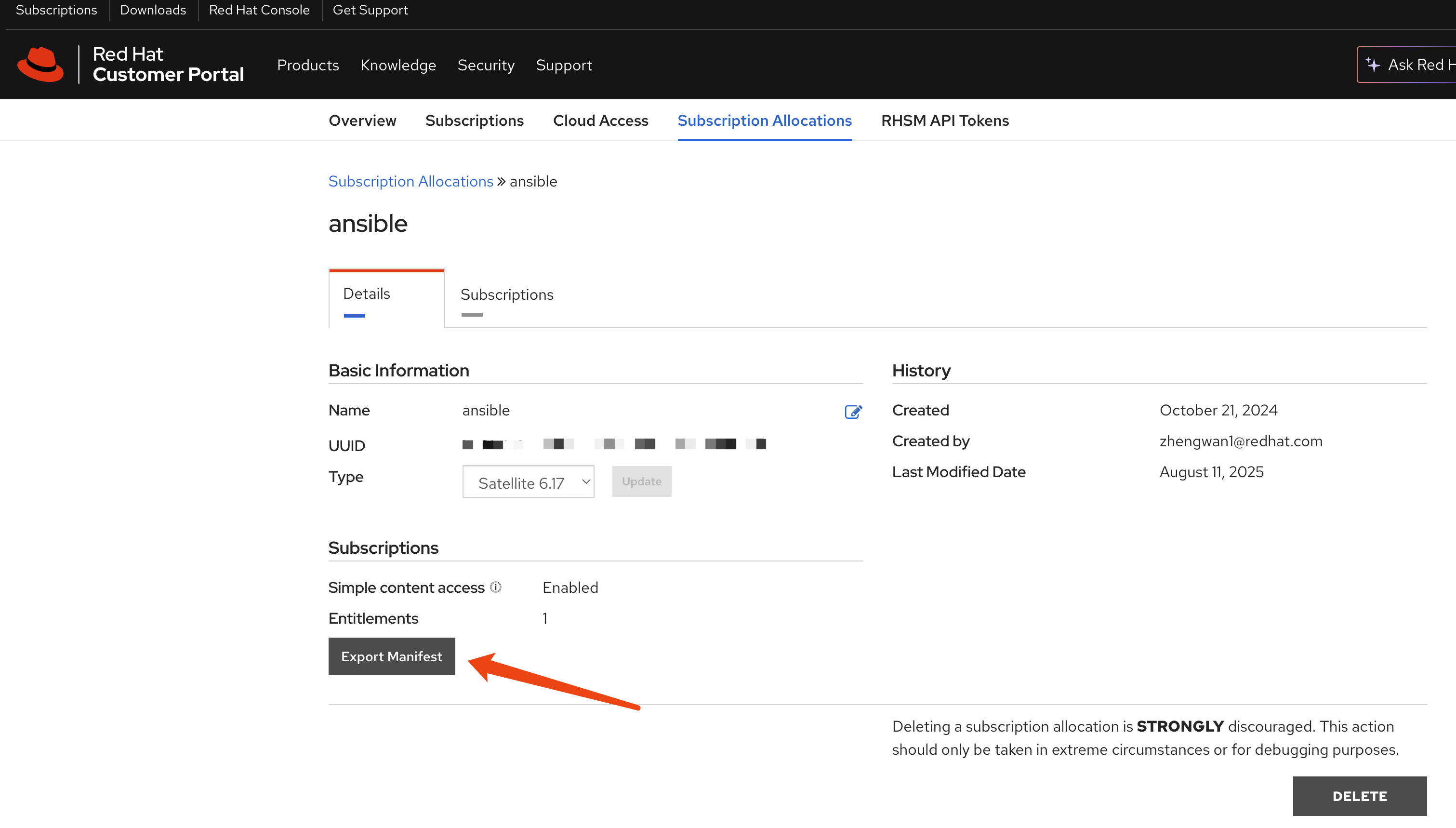Viewport: 1456px width, 828px height.
Task: Click the Ask Red Hat sparkle icon
Action: click(x=1373, y=65)
